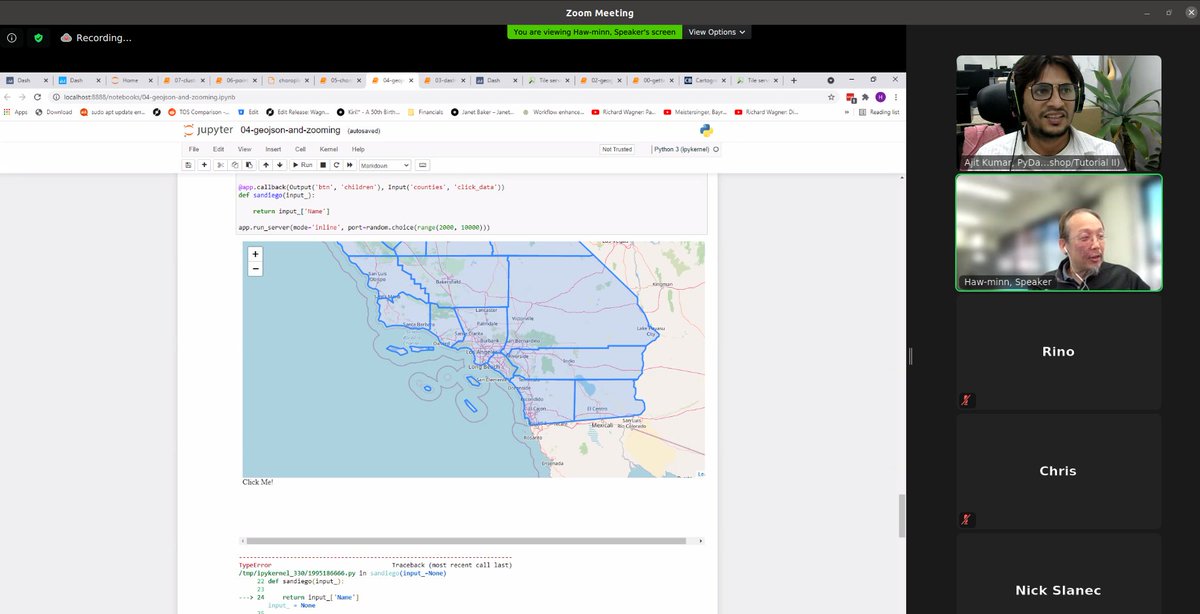This screenshot has width=1200, height=614.
Task: Open the Chrome profile avatar
Action: click(880, 97)
